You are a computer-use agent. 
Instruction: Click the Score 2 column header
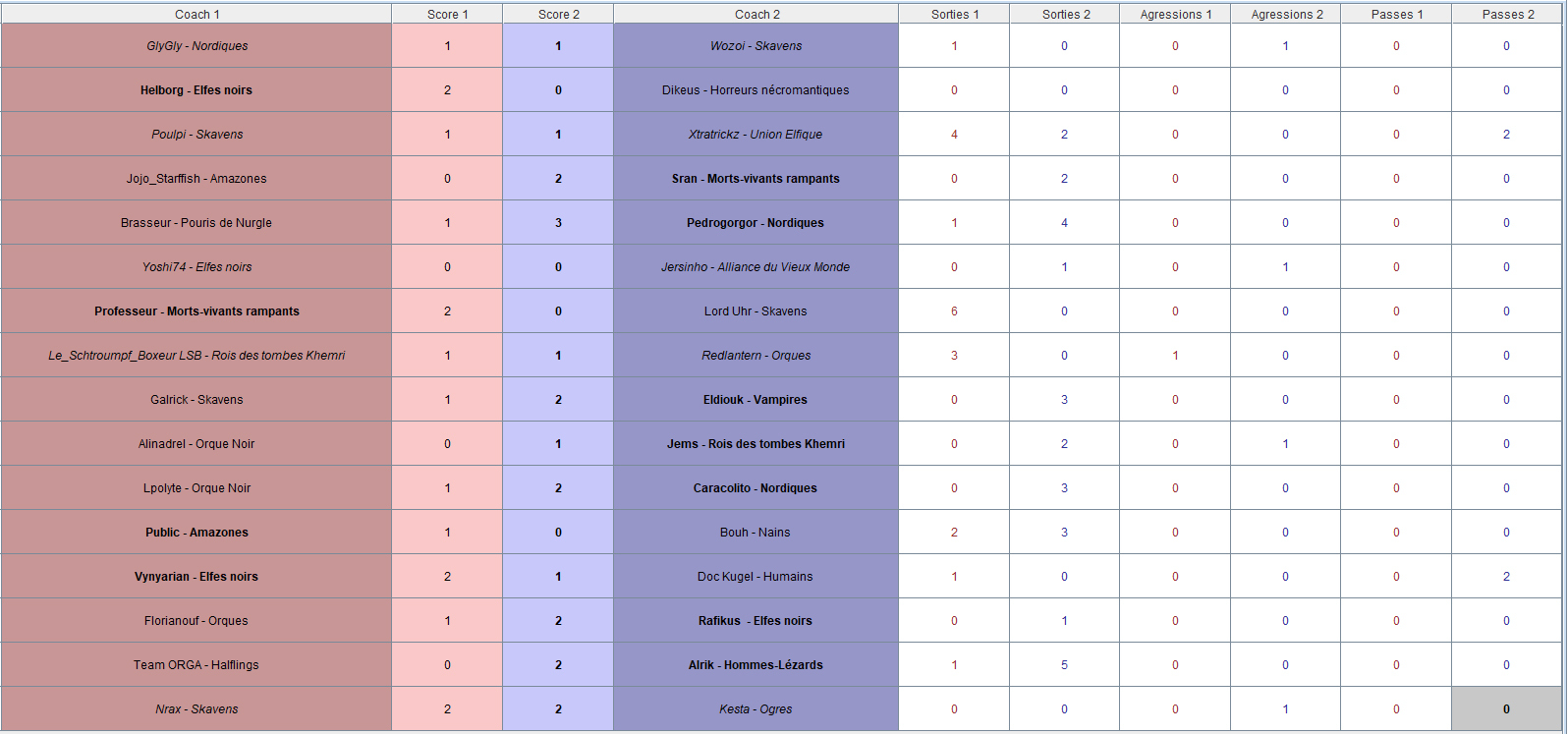pyautogui.click(x=558, y=14)
